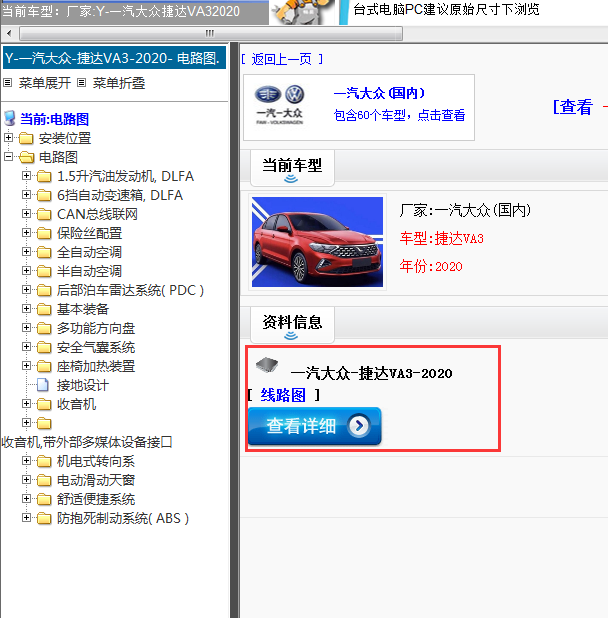Expand the 多功能方向盘 node
The height and width of the screenshot is (618, 608).
(x=26, y=328)
